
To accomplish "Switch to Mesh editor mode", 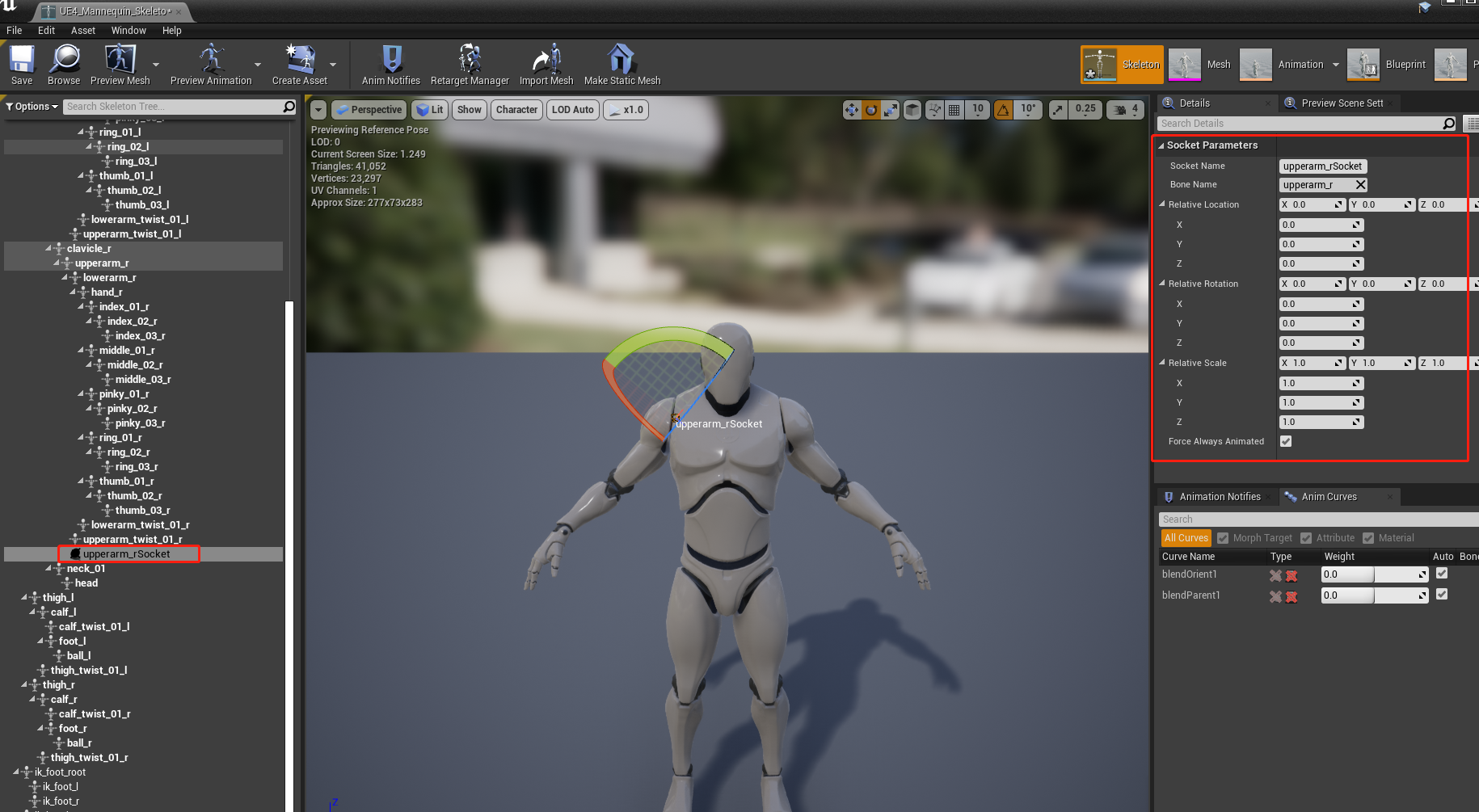I will click(1201, 65).
